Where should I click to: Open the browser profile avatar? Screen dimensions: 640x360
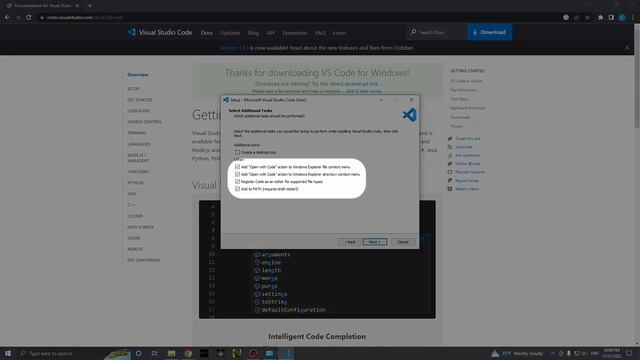coord(622,18)
